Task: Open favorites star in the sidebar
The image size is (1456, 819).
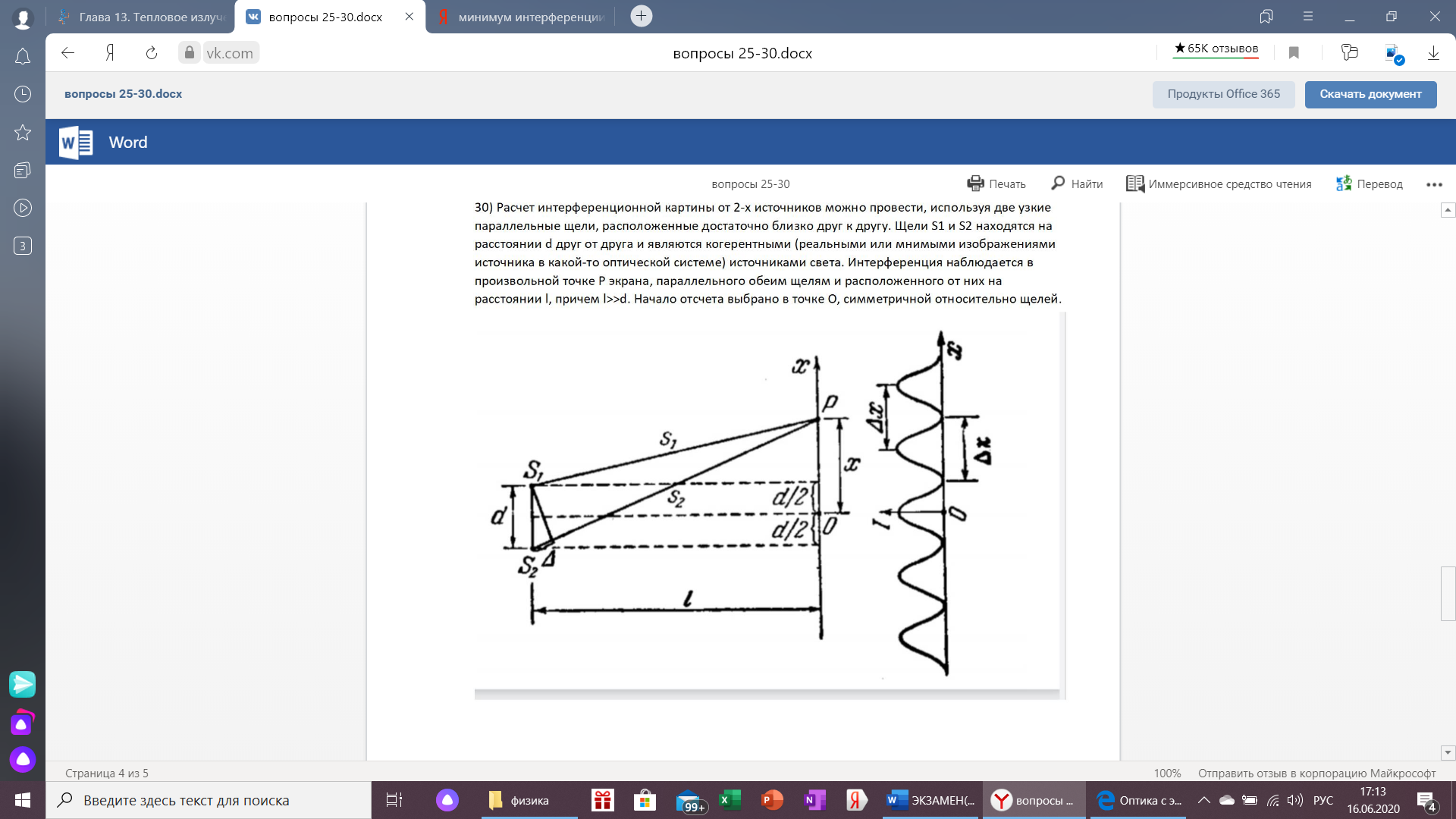Action: pyautogui.click(x=23, y=132)
